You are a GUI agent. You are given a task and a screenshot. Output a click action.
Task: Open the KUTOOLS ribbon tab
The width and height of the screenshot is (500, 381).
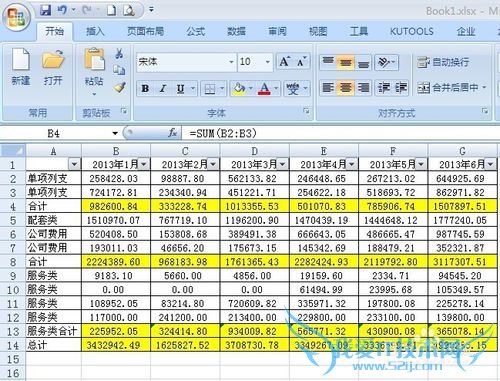click(412, 31)
